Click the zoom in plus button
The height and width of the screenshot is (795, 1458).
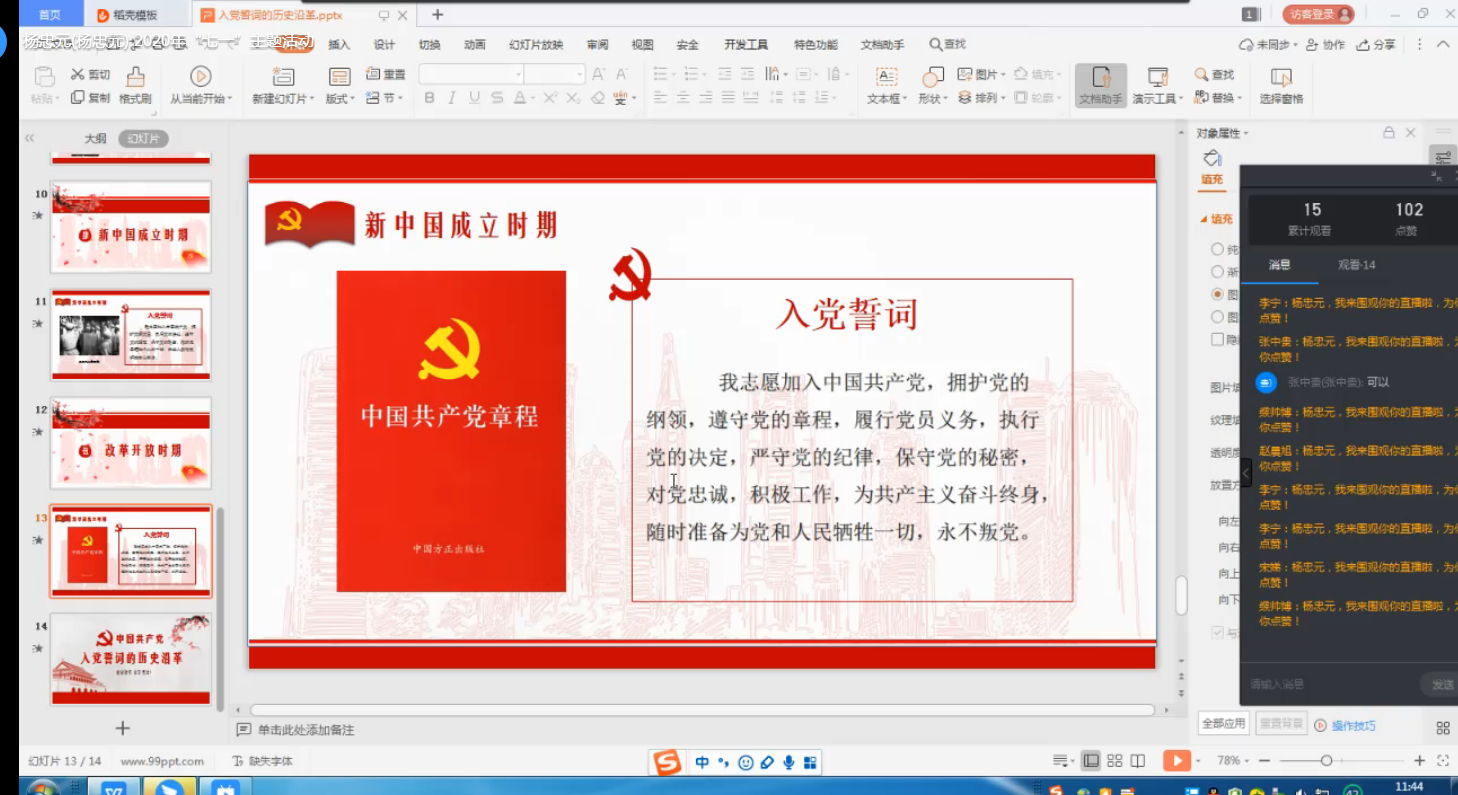point(1419,761)
